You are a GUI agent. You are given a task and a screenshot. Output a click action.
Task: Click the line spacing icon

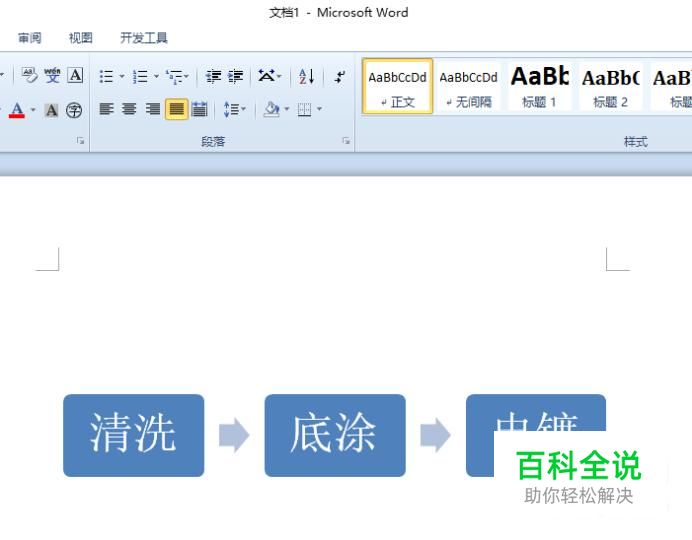pyautogui.click(x=231, y=109)
